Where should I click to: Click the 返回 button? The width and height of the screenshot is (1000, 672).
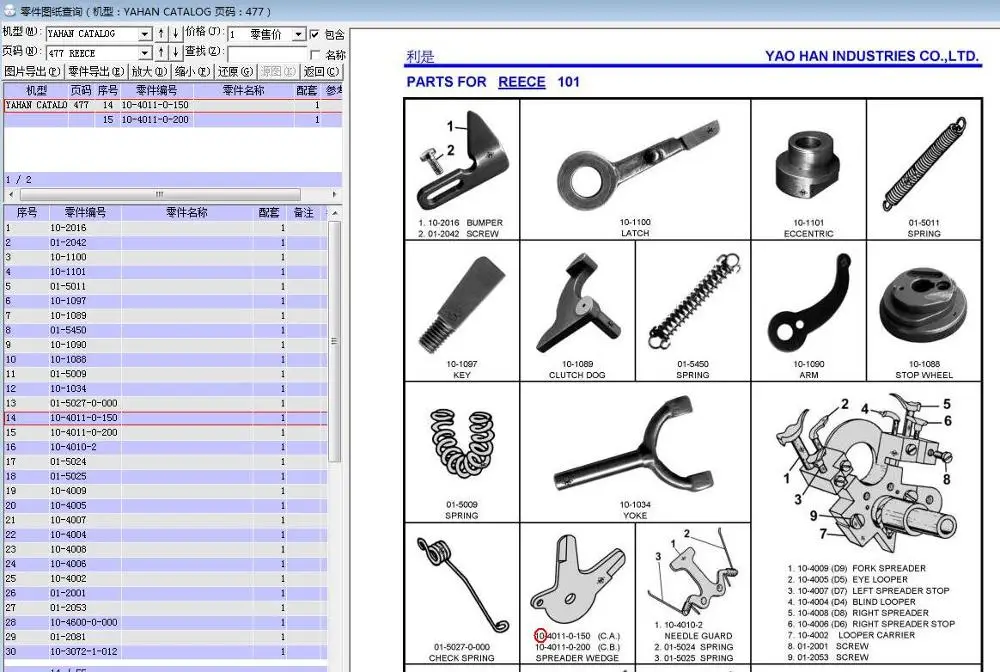(321, 71)
